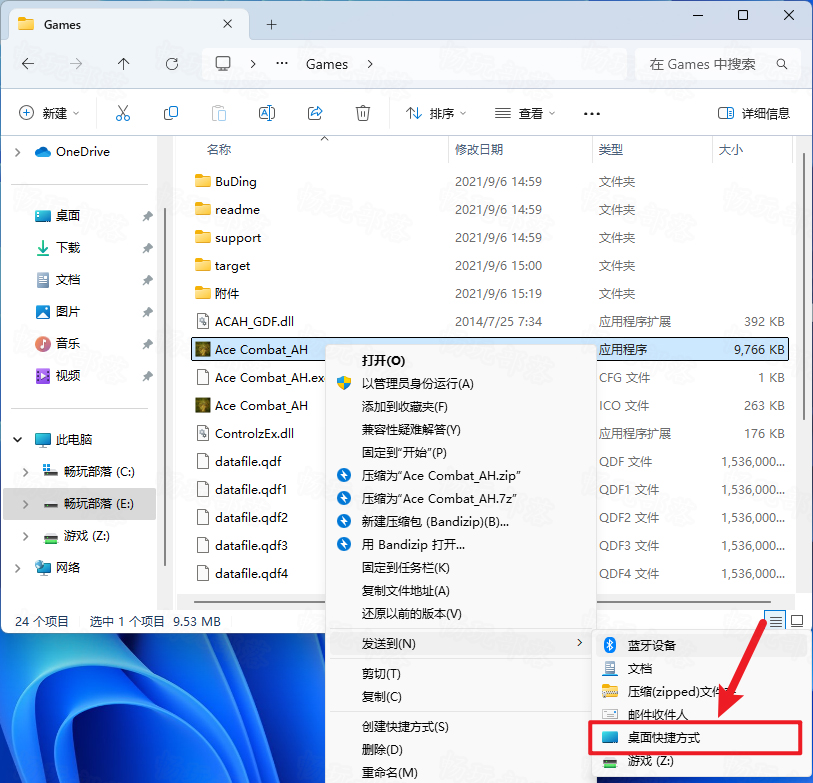
Task: Expand the 畅玩部落 (C:) drive node
Action: click(25, 471)
